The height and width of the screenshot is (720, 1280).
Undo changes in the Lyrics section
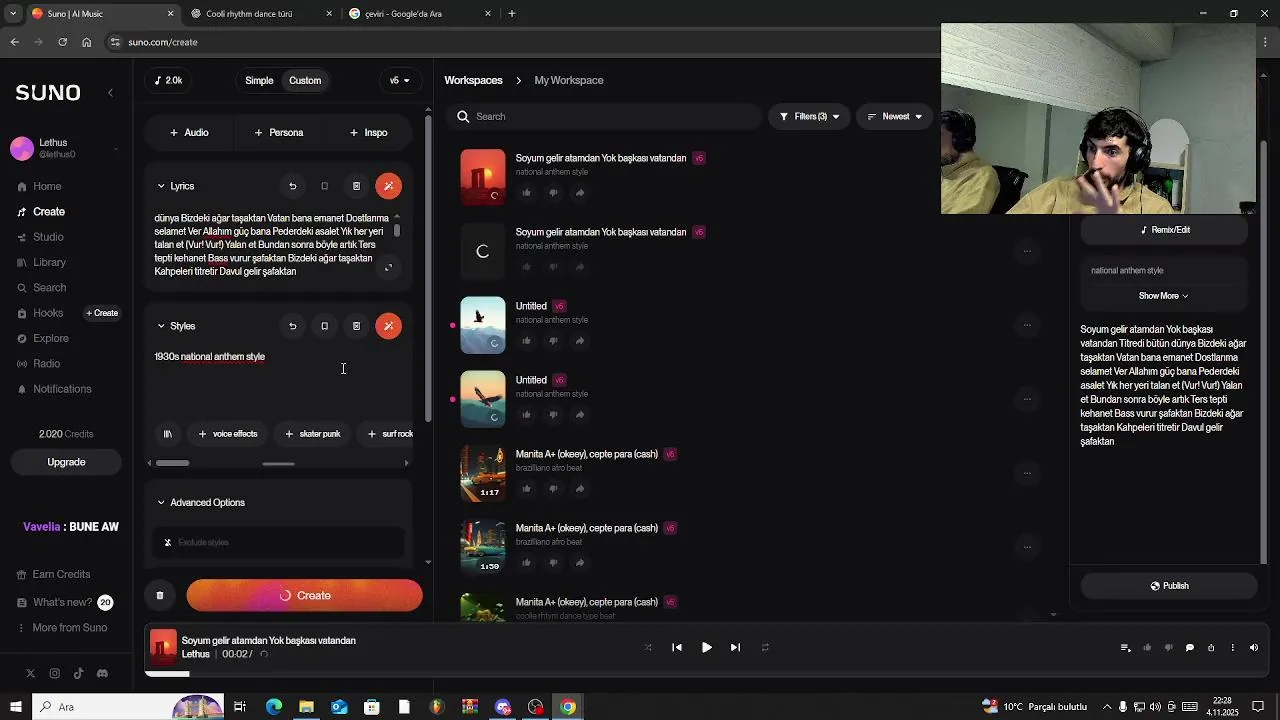tap(292, 186)
